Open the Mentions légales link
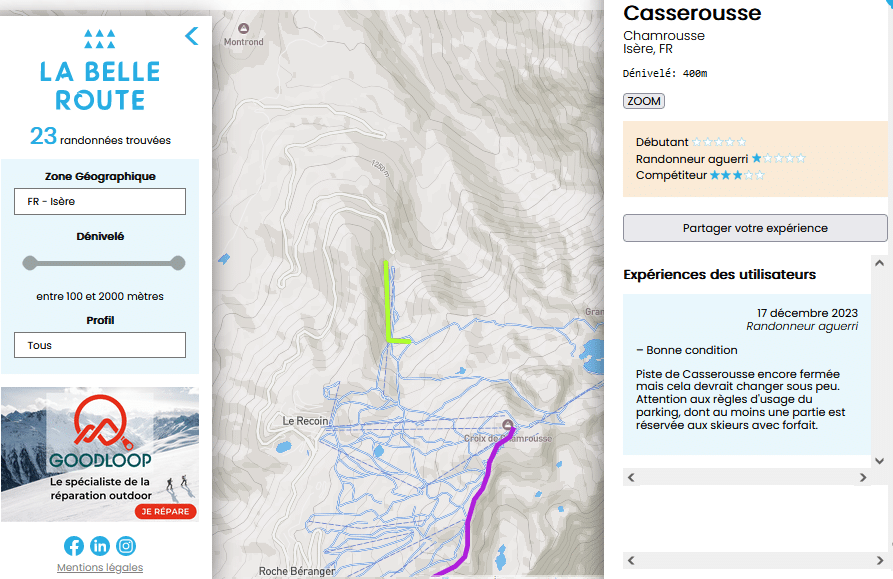Screen dimensions: 893x579 click(100, 567)
